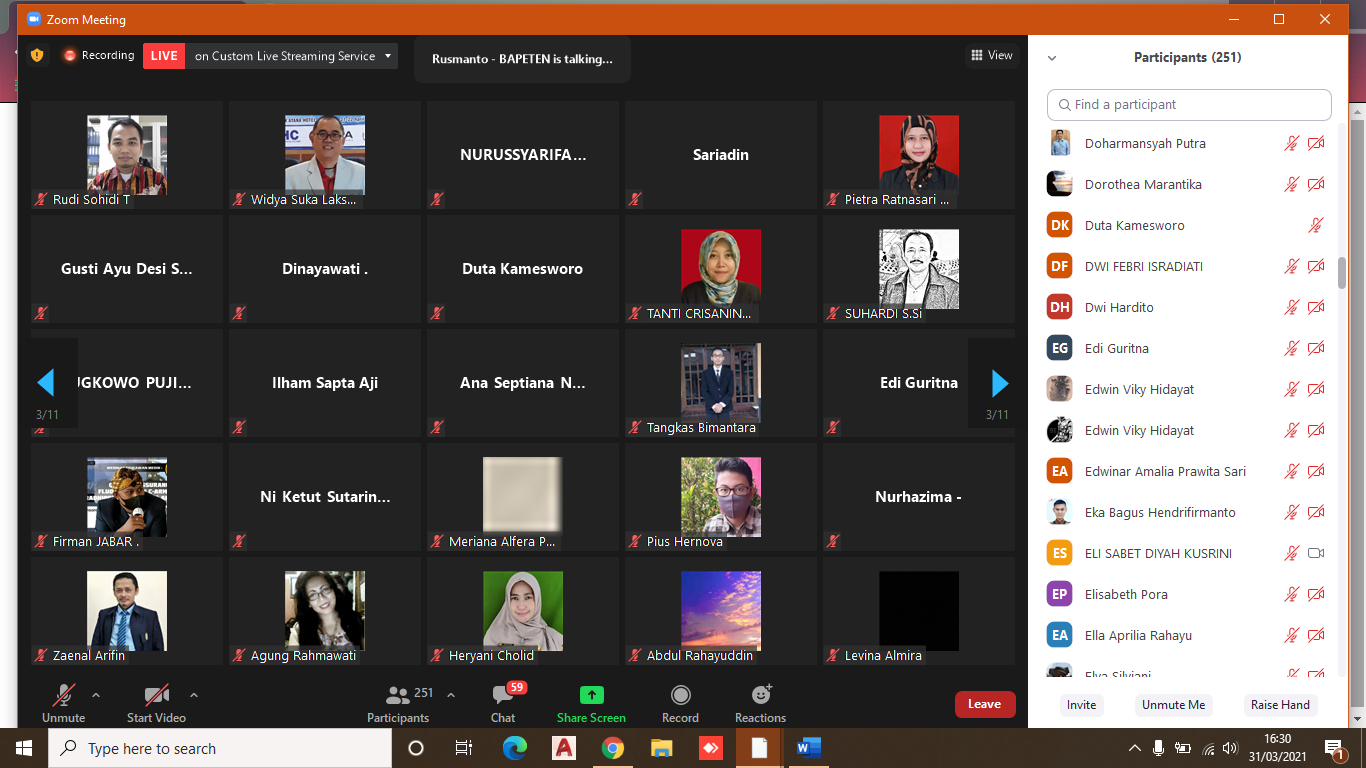Open the Chat panel icon
This screenshot has width=1366, height=768.
pyautogui.click(x=503, y=696)
